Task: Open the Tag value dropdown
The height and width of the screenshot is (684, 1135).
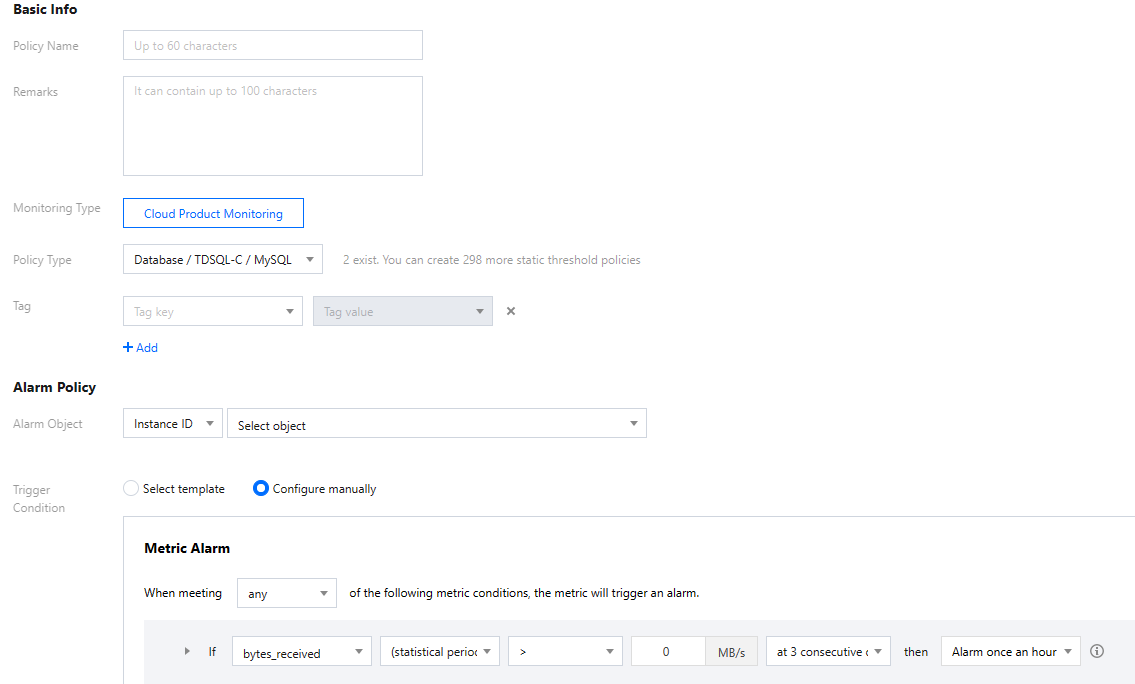Action: (x=402, y=311)
